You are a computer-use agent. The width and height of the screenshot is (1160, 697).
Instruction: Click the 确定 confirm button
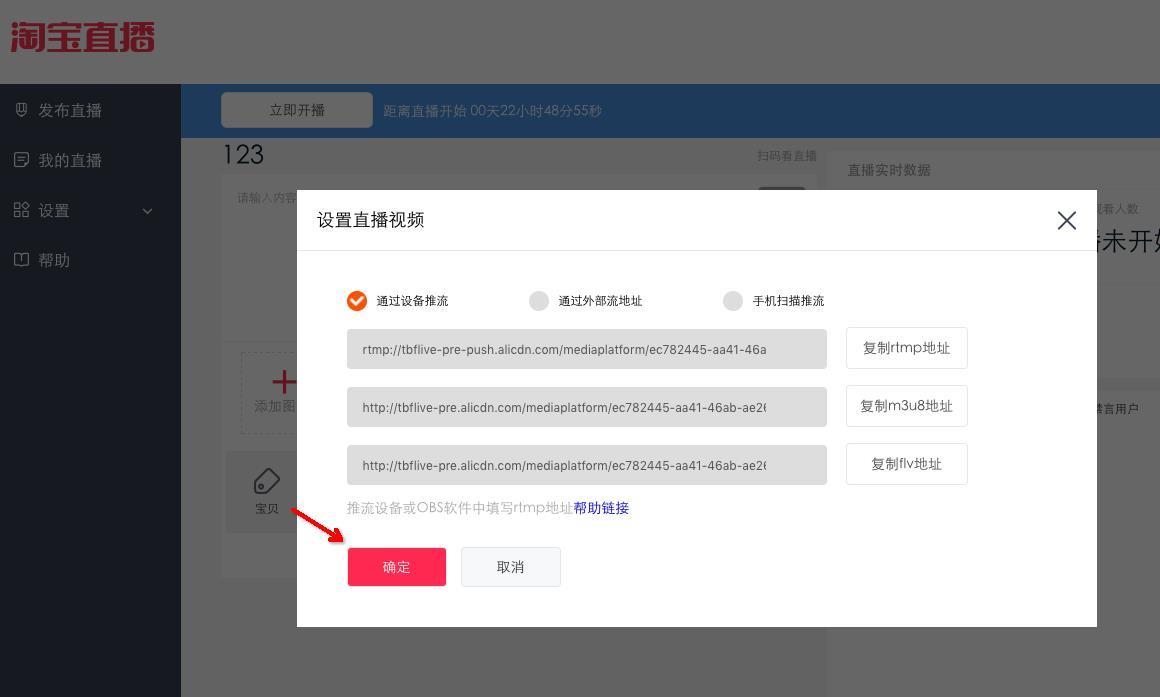coord(396,567)
